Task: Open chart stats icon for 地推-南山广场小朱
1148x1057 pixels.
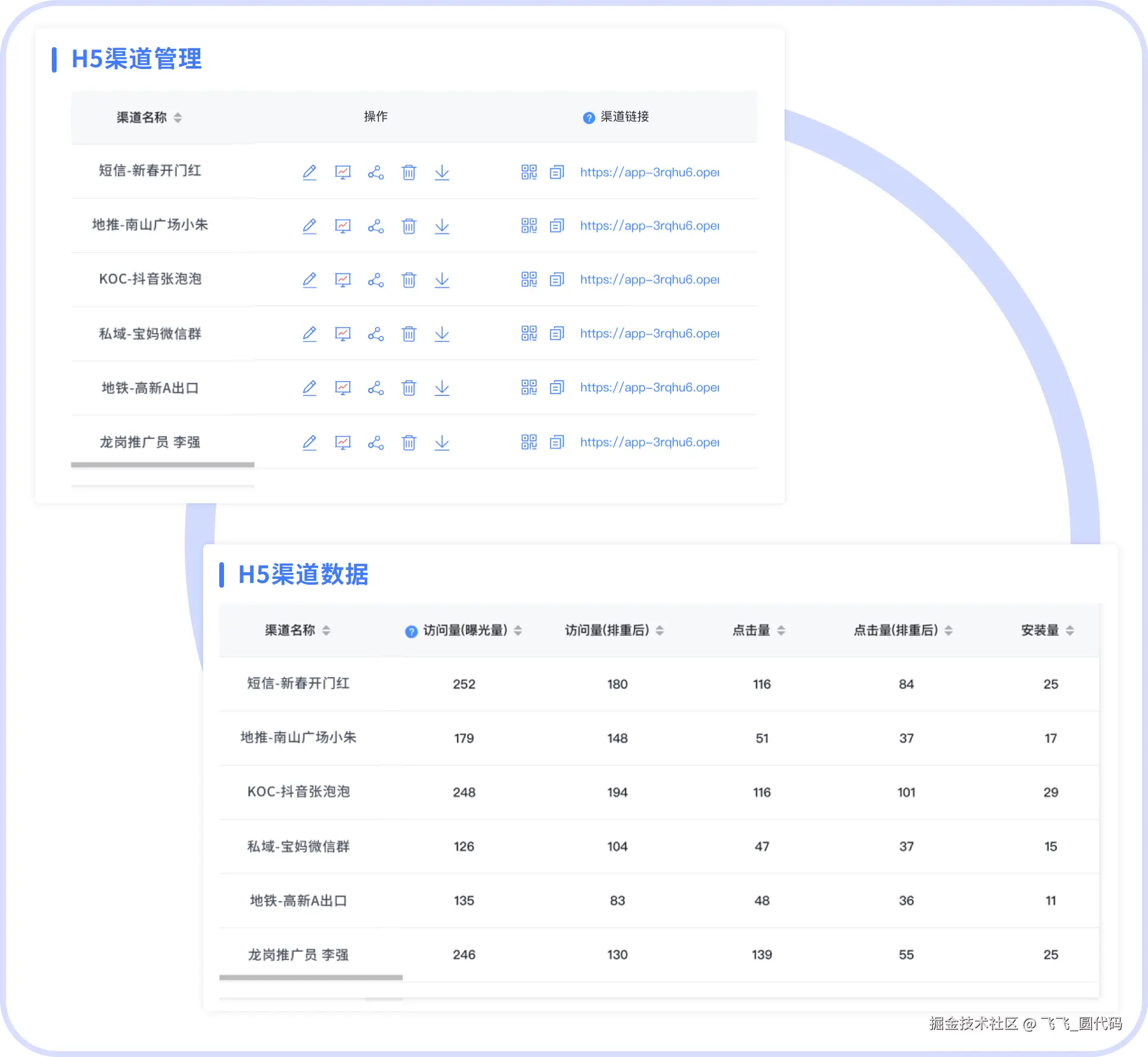Action: [x=343, y=226]
